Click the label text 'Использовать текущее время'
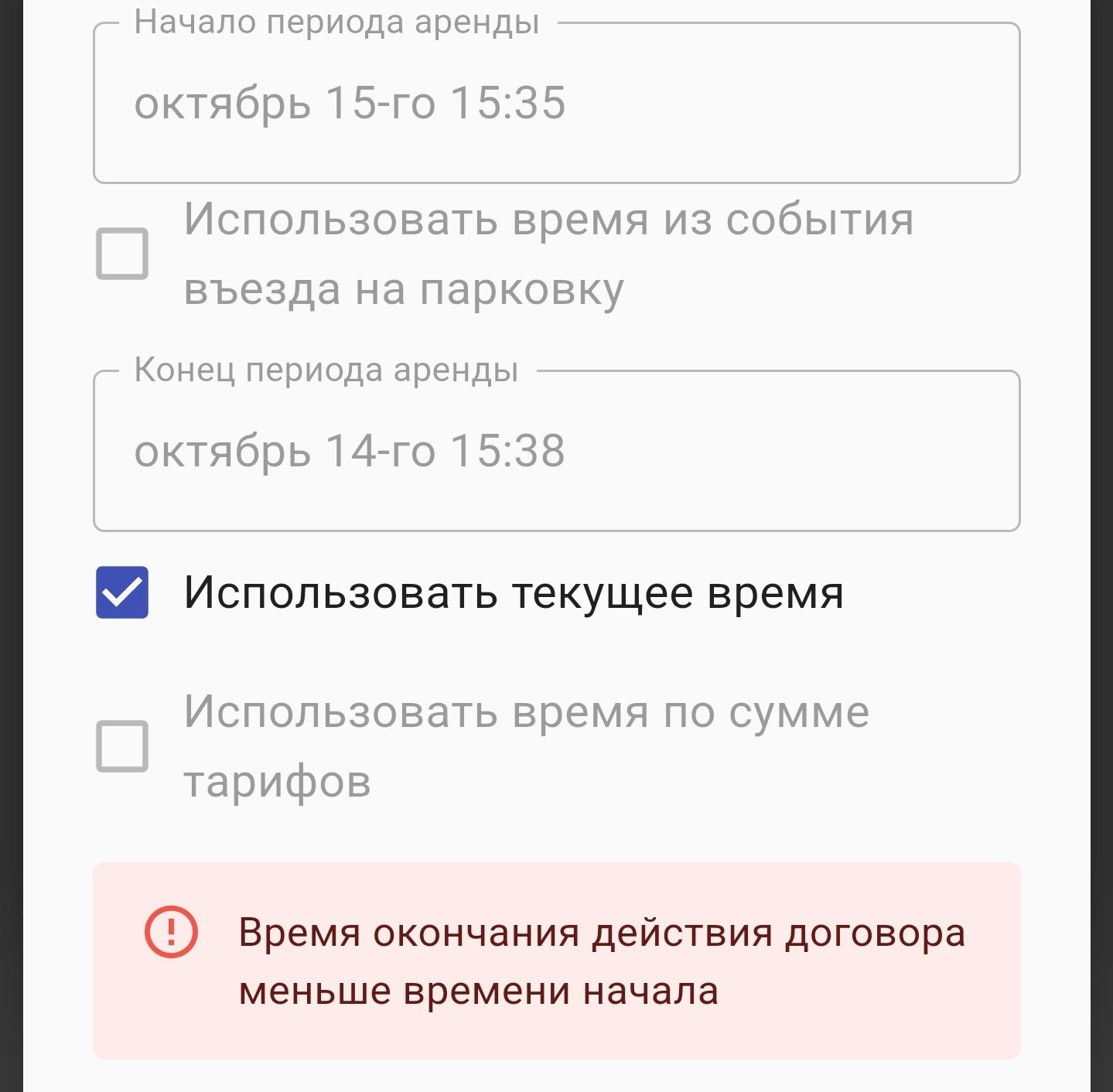 [x=513, y=593]
